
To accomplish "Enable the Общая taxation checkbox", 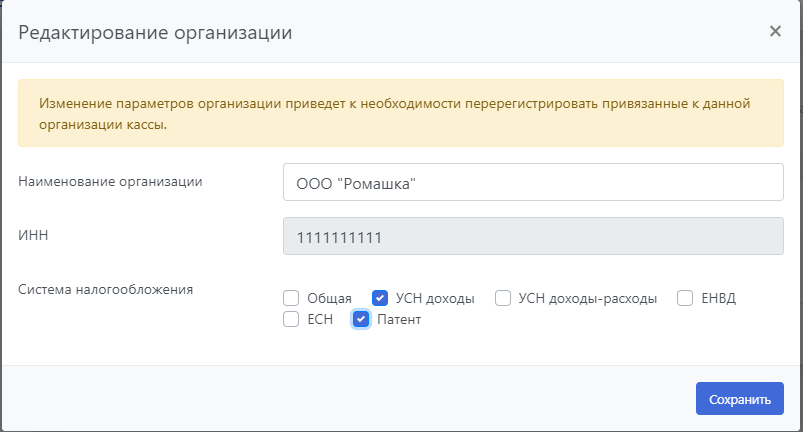I will pos(291,298).
